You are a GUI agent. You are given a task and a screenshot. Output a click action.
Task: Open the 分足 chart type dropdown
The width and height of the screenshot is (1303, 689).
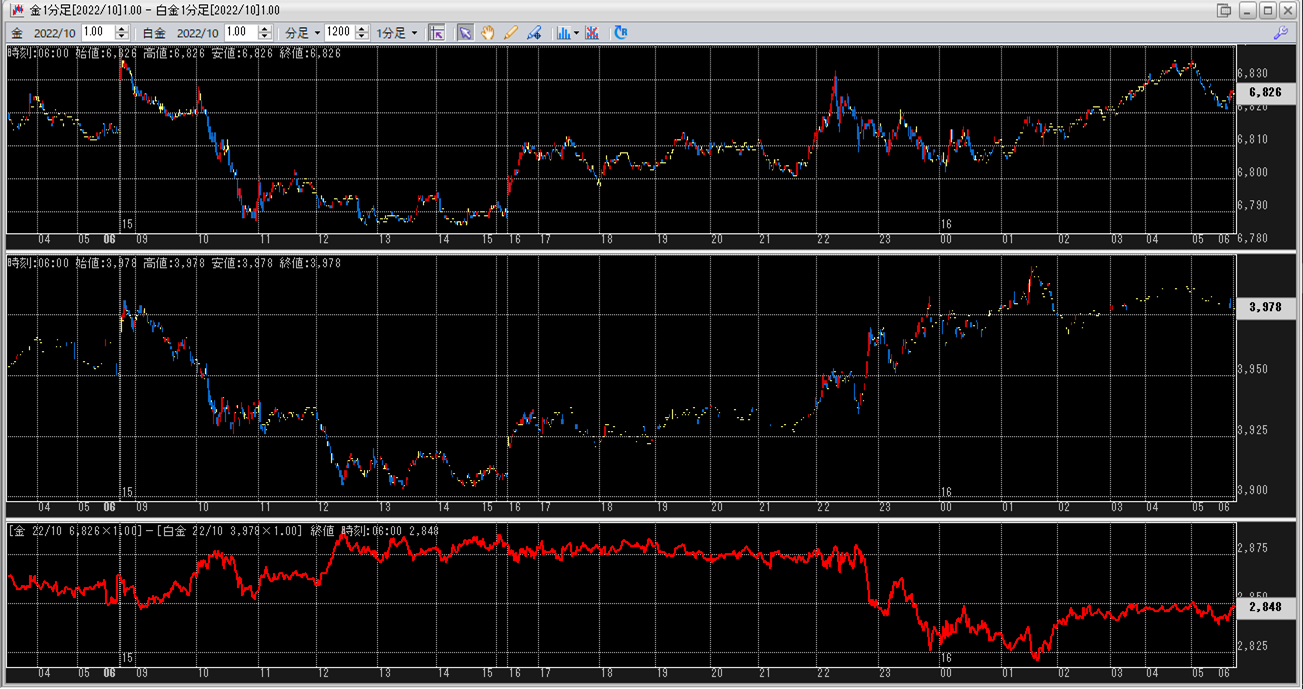tap(303, 33)
